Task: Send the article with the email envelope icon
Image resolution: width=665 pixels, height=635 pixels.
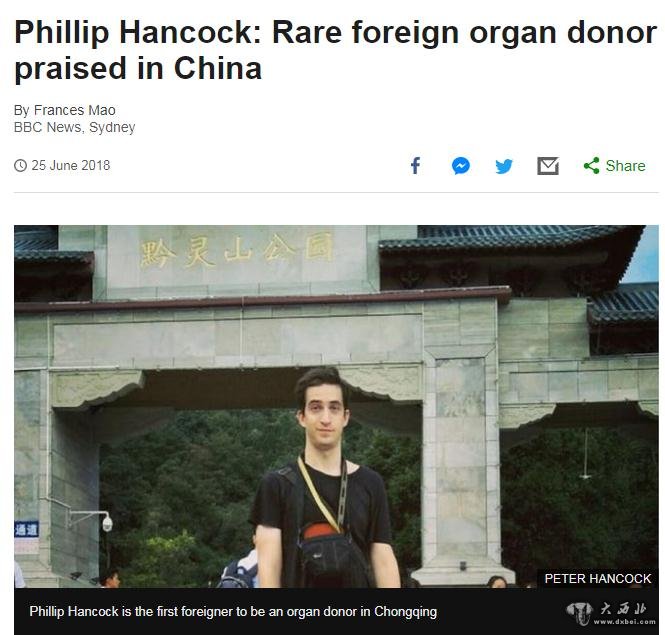Action: pyautogui.click(x=548, y=166)
